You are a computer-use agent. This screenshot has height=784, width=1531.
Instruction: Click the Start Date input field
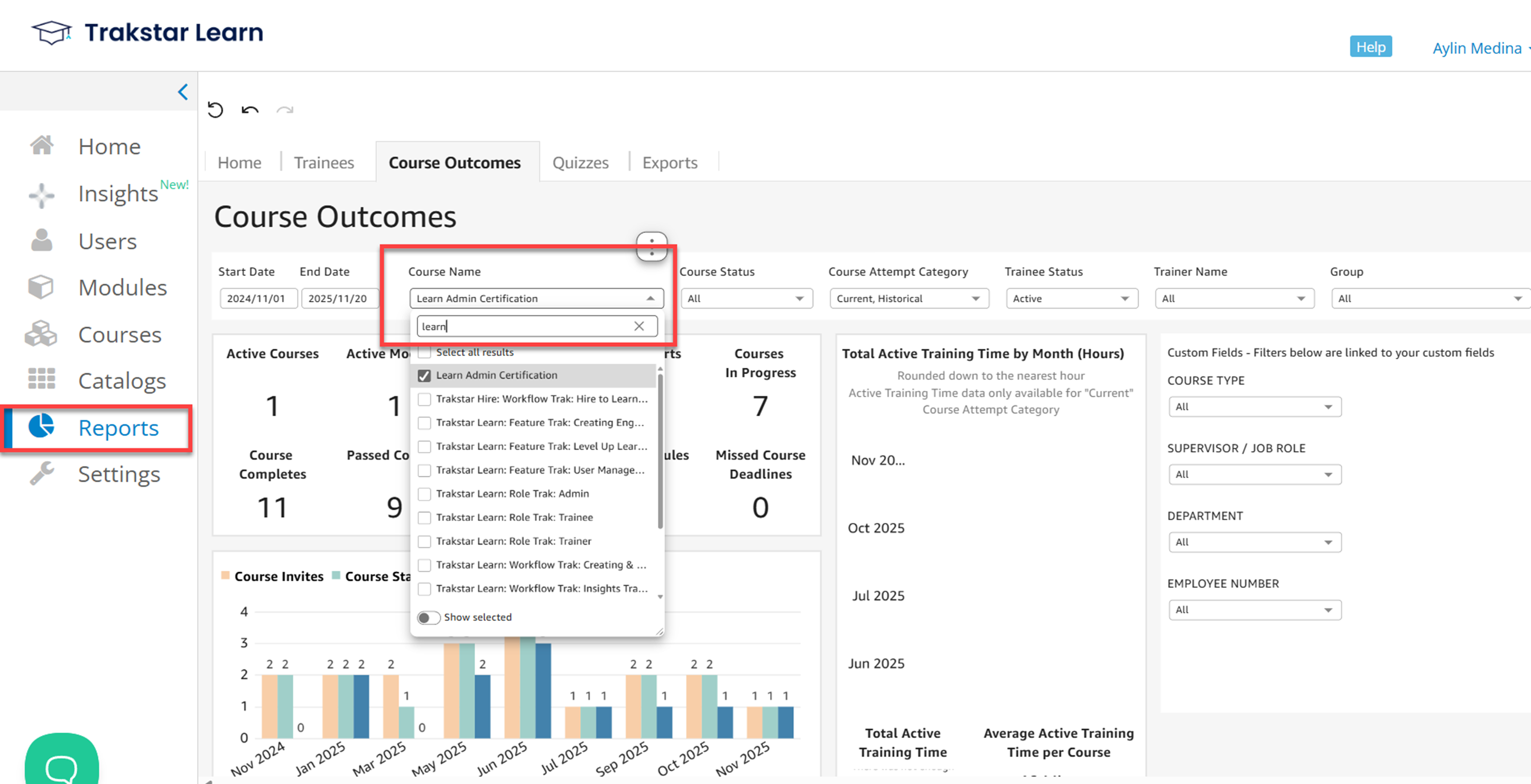pyautogui.click(x=258, y=298)
